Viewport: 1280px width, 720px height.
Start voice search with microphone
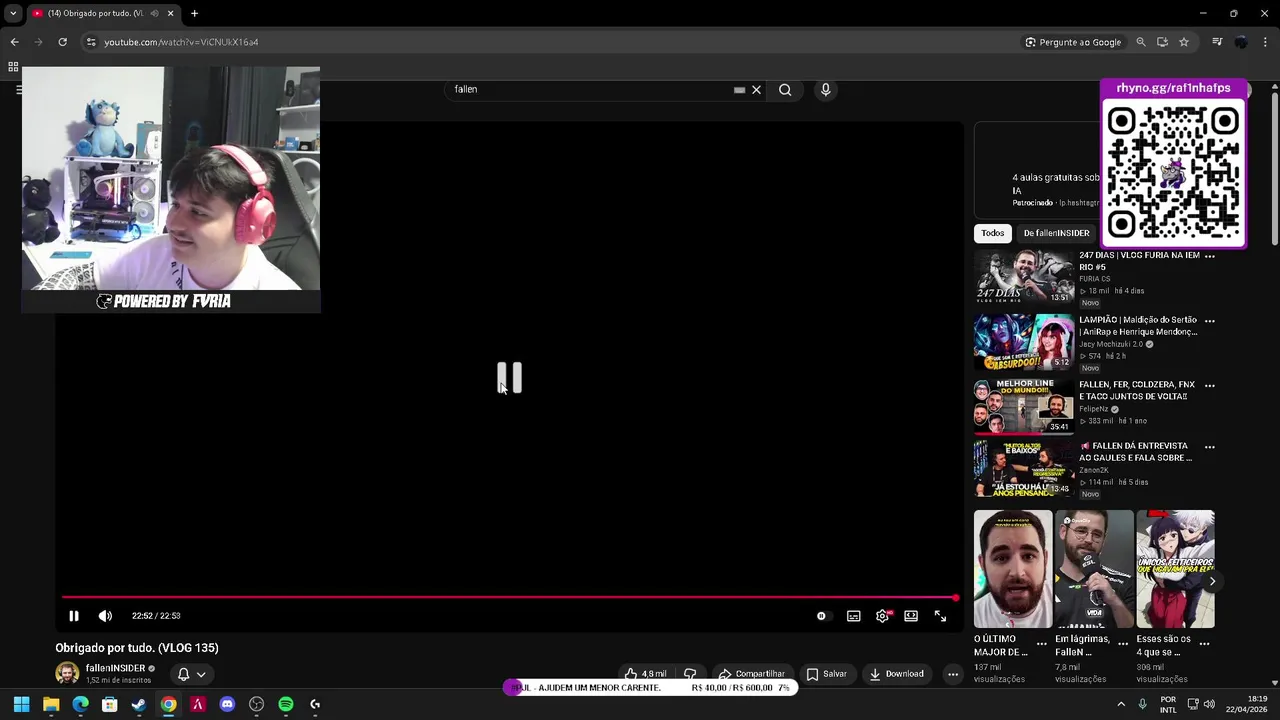click(825, 90)
